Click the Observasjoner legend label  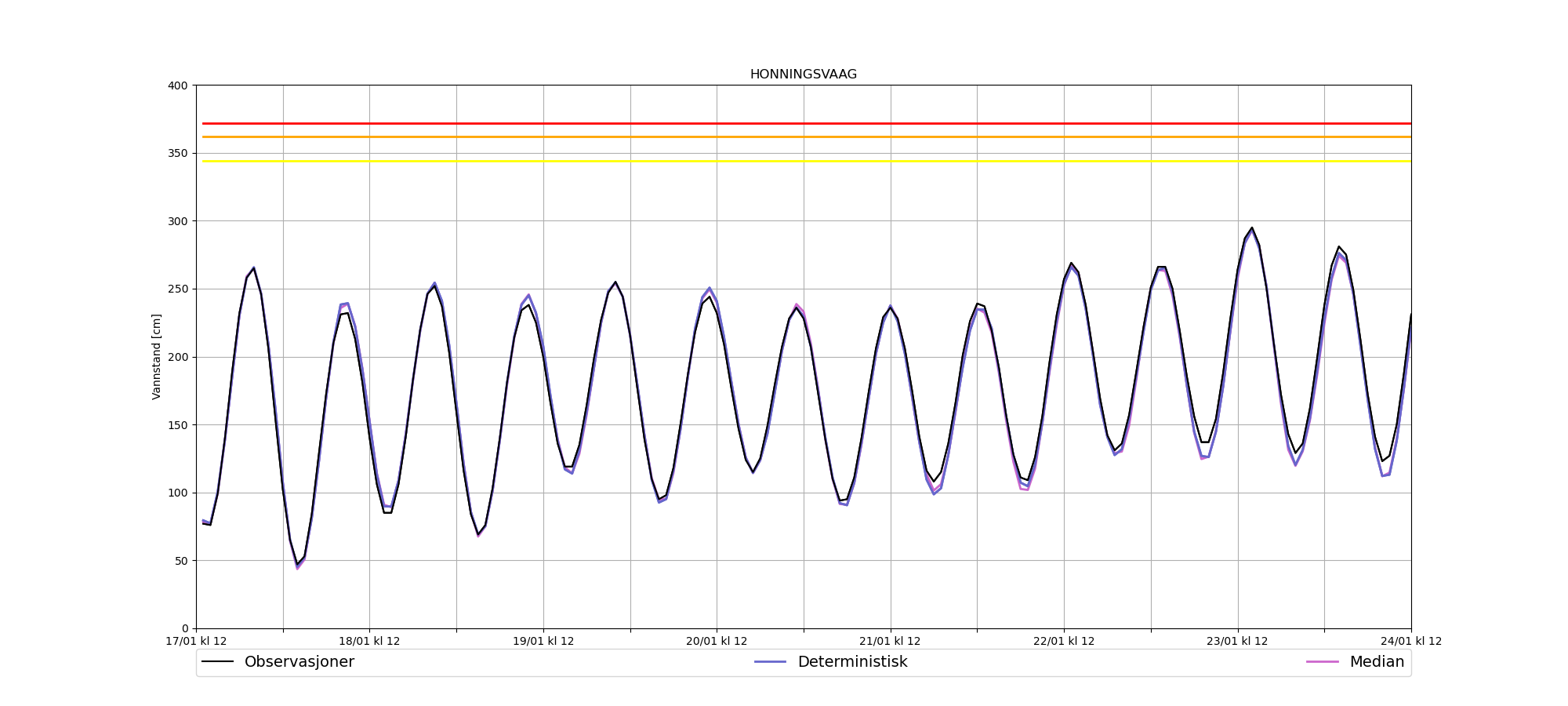[x=299, y=662]
